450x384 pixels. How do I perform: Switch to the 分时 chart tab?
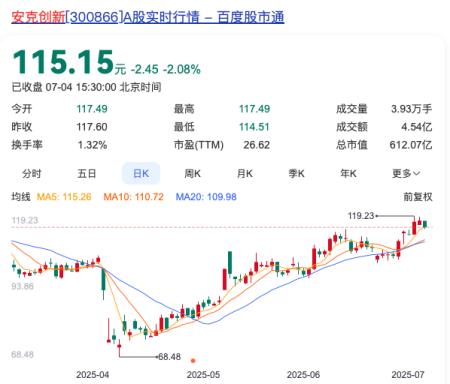(32, 174)
